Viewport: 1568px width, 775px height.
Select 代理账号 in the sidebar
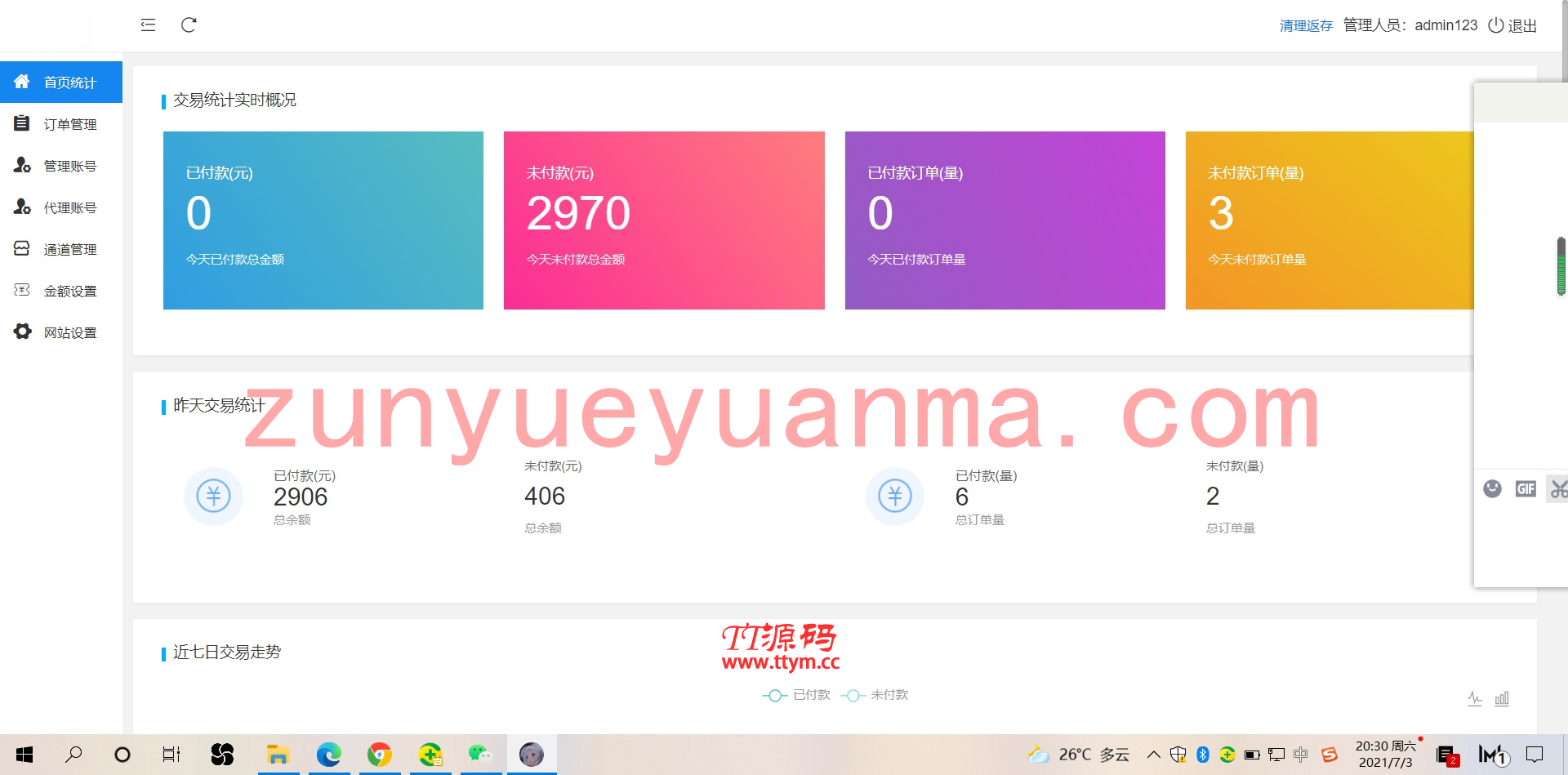coord(61,207)
